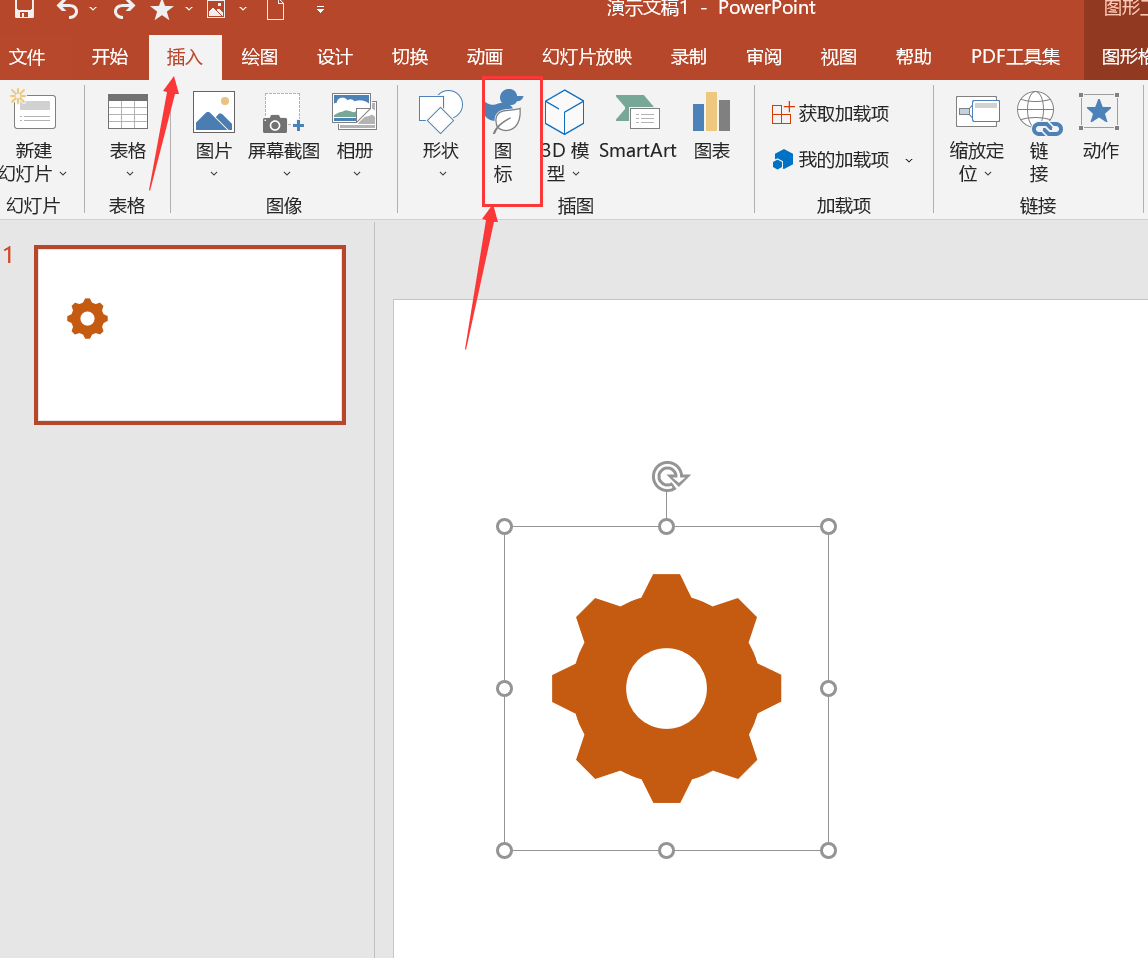The width and height of the screenshot is (1148, 958).
Task: Expand the 屏幕截图 dropdown arrow
Action: 287,174
